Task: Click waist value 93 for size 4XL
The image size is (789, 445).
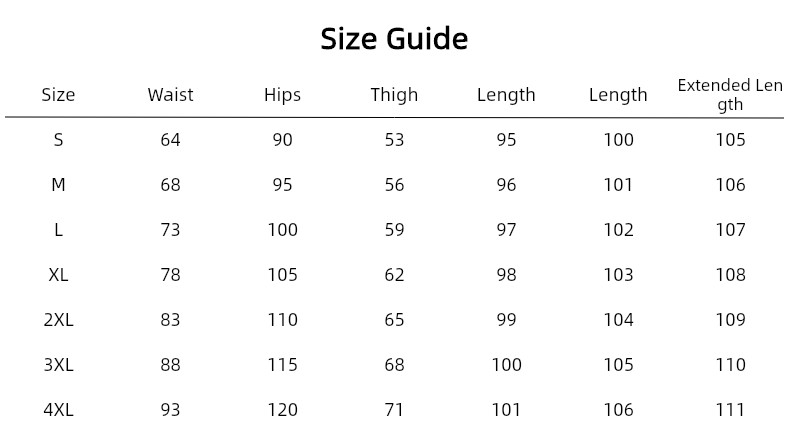Action: tap(170, 410)
